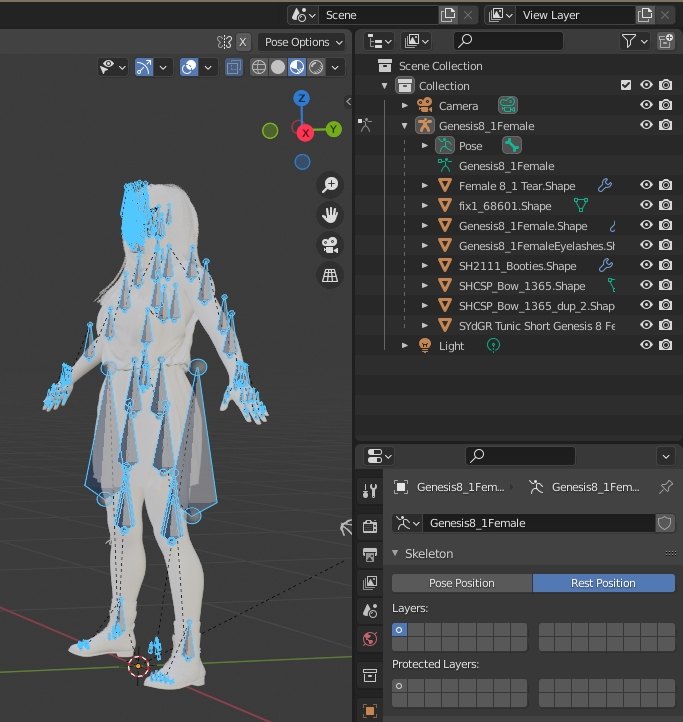
Task: Click the zoom magnifier viewport gizmo
Action: pos(329,185)
